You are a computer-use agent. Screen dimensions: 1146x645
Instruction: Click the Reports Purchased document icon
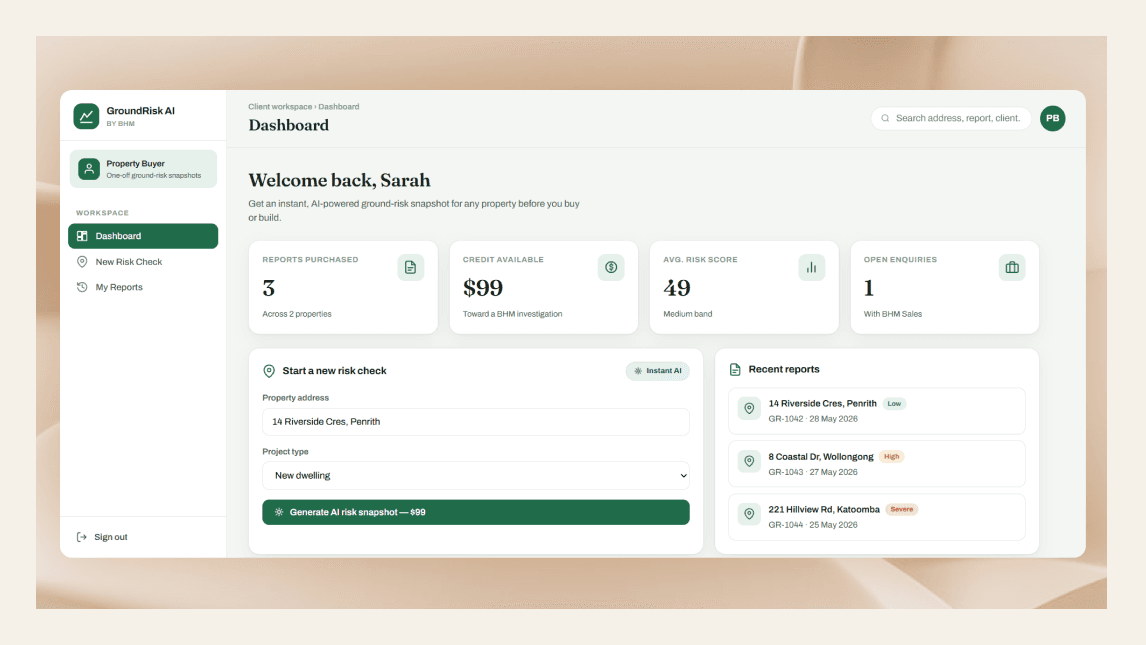click(411, 267)
